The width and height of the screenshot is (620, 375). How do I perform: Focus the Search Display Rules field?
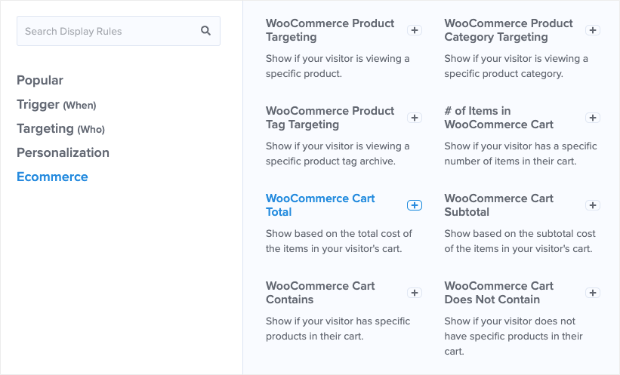pos(118,31)
